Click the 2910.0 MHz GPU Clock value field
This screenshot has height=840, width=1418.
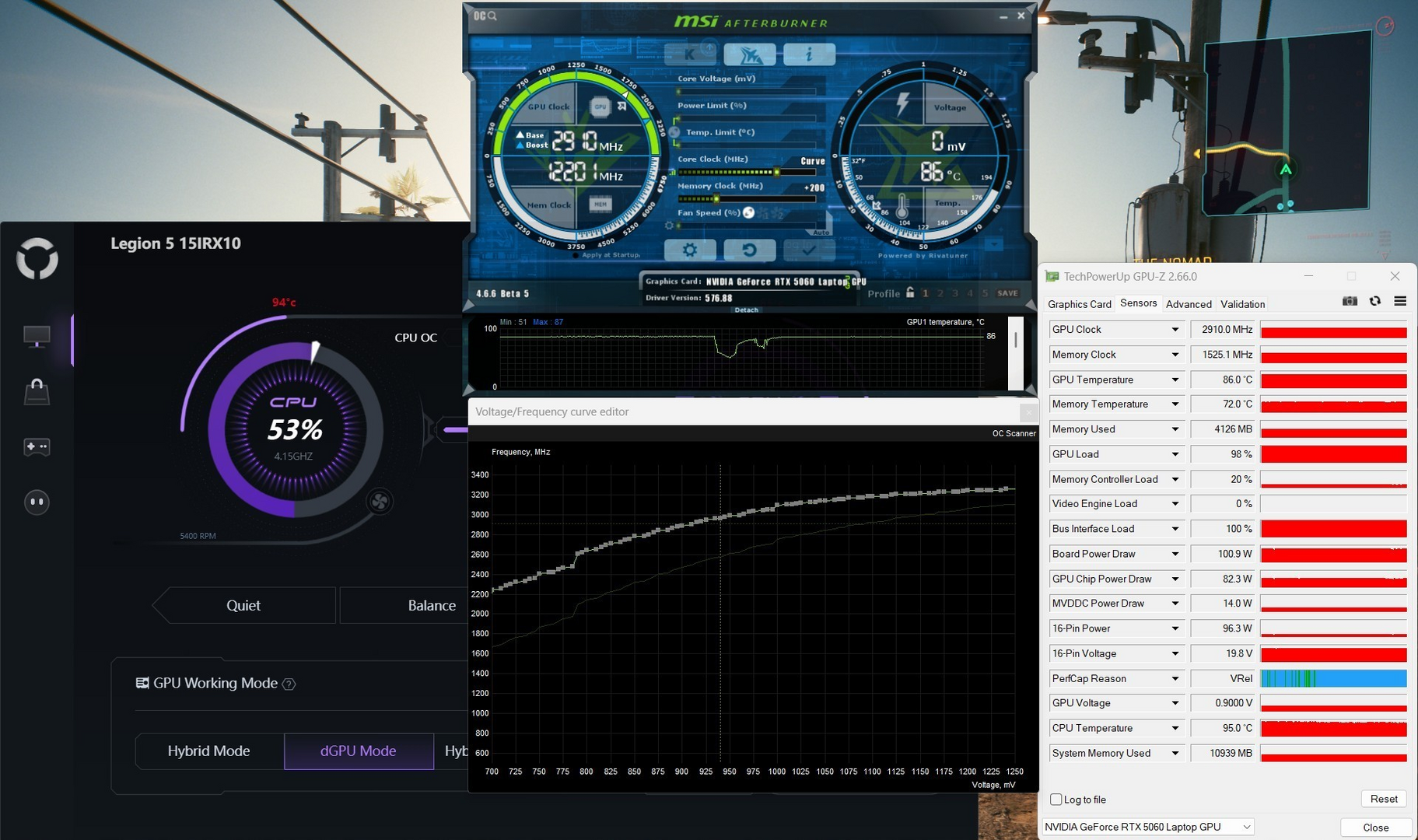1224,330
